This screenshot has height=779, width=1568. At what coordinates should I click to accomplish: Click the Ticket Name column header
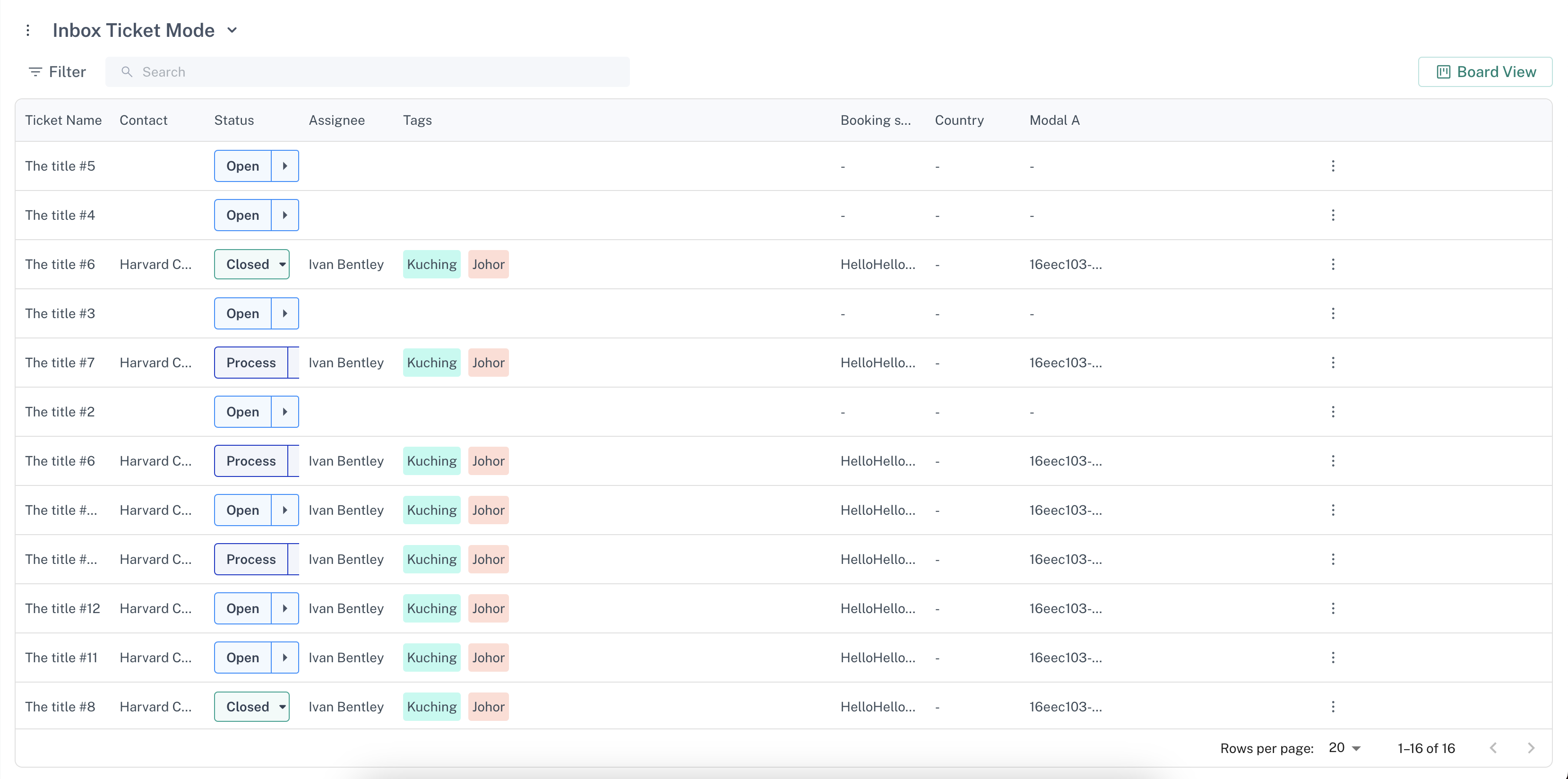click(63, 121)
